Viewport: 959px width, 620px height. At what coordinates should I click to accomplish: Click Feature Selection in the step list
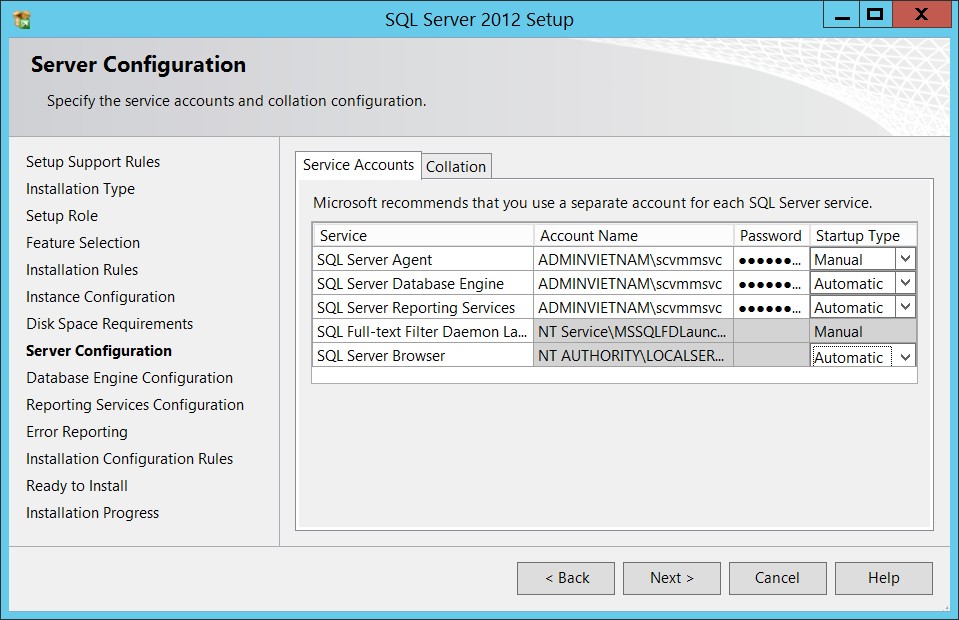83,243
